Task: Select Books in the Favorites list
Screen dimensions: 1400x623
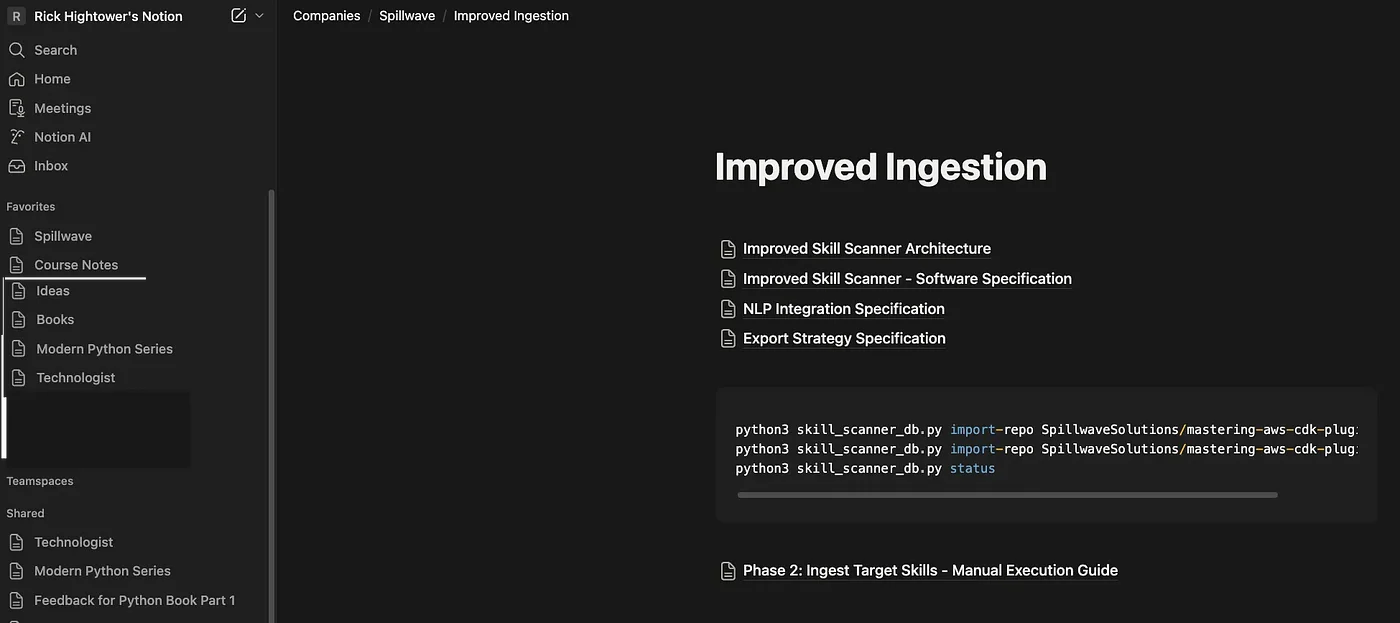Action: pyautogui.click(x=54, y=318)
